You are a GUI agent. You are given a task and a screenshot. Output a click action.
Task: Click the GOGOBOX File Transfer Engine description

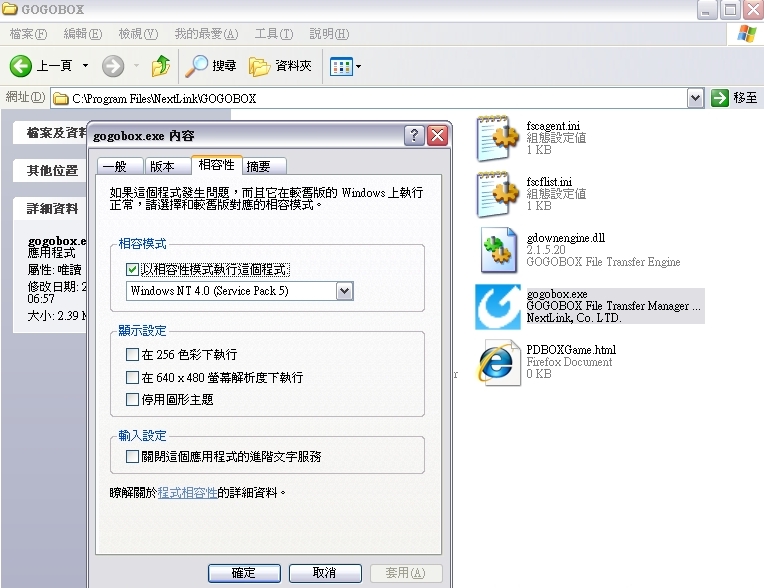(x=603, y=262)
